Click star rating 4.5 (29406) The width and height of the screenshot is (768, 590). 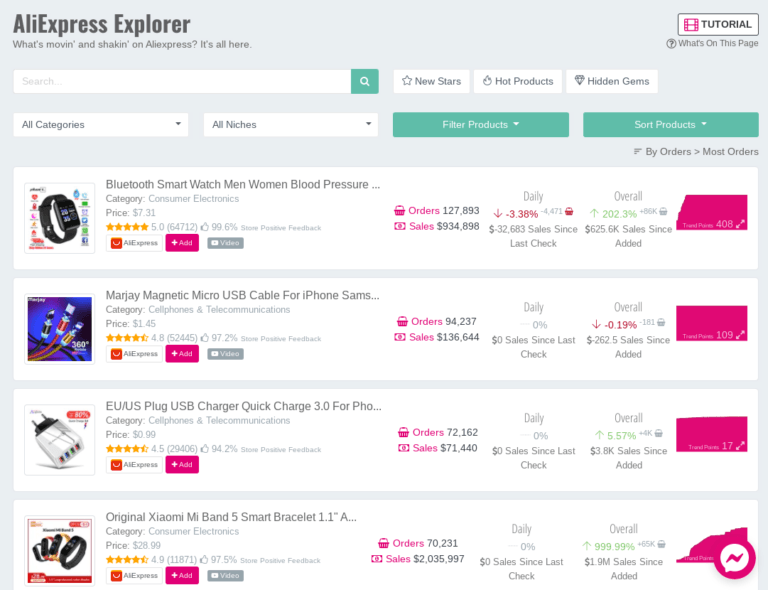pyautogui.click(x=152, y=449)
